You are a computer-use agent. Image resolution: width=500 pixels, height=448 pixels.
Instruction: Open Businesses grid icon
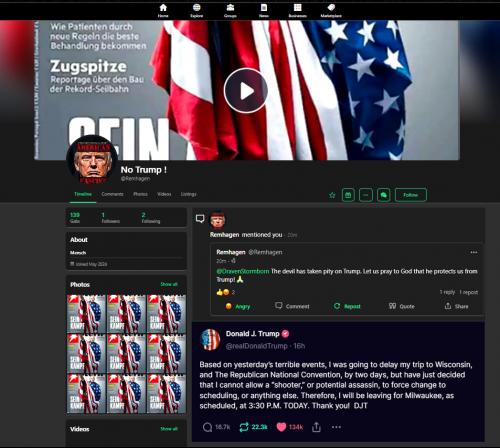click(297, 10)
